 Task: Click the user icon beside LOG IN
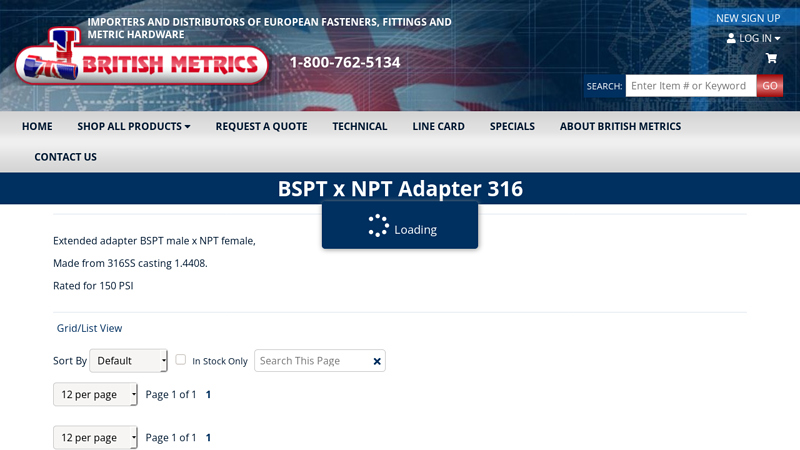pyautogui.click(x=731, y=38)
